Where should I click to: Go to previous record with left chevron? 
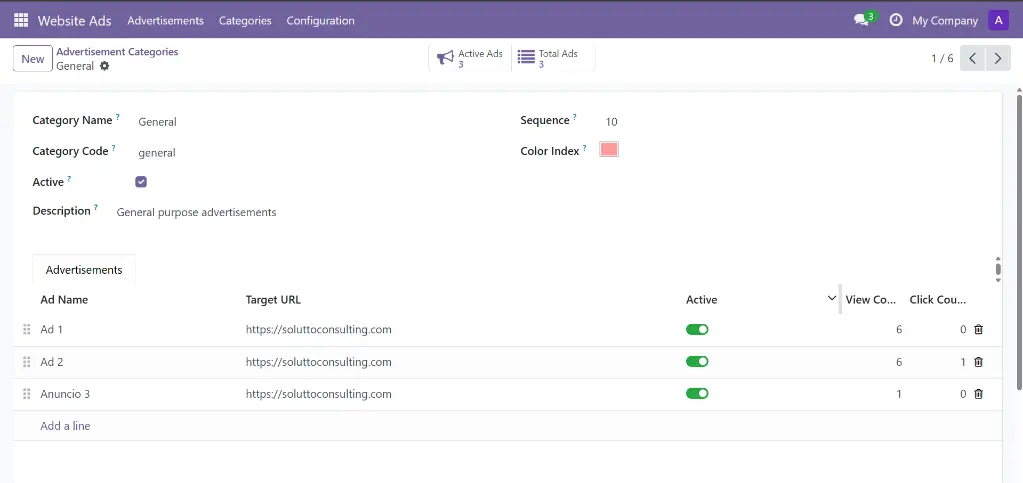pyautogui.click(x=973, y=58)
